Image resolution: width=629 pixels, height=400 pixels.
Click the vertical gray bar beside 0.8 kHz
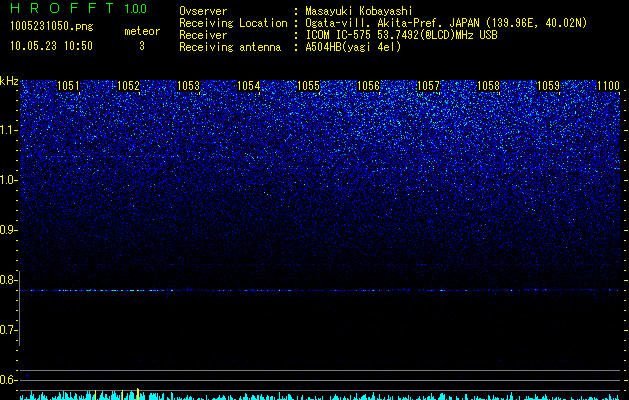(x=19, y=308)
